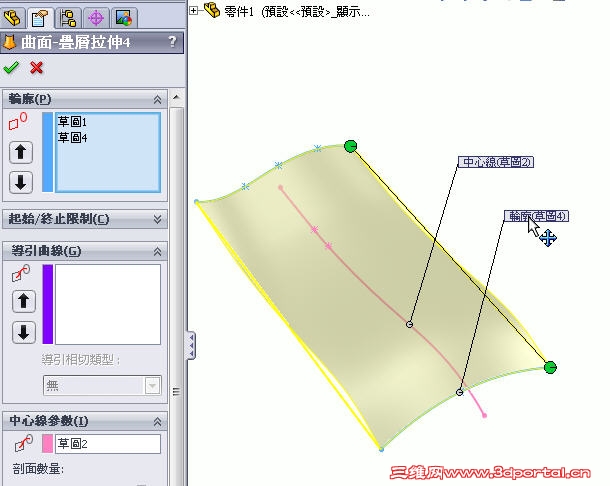Click the 輪廓(草圖4) callout label

point(536,216)
